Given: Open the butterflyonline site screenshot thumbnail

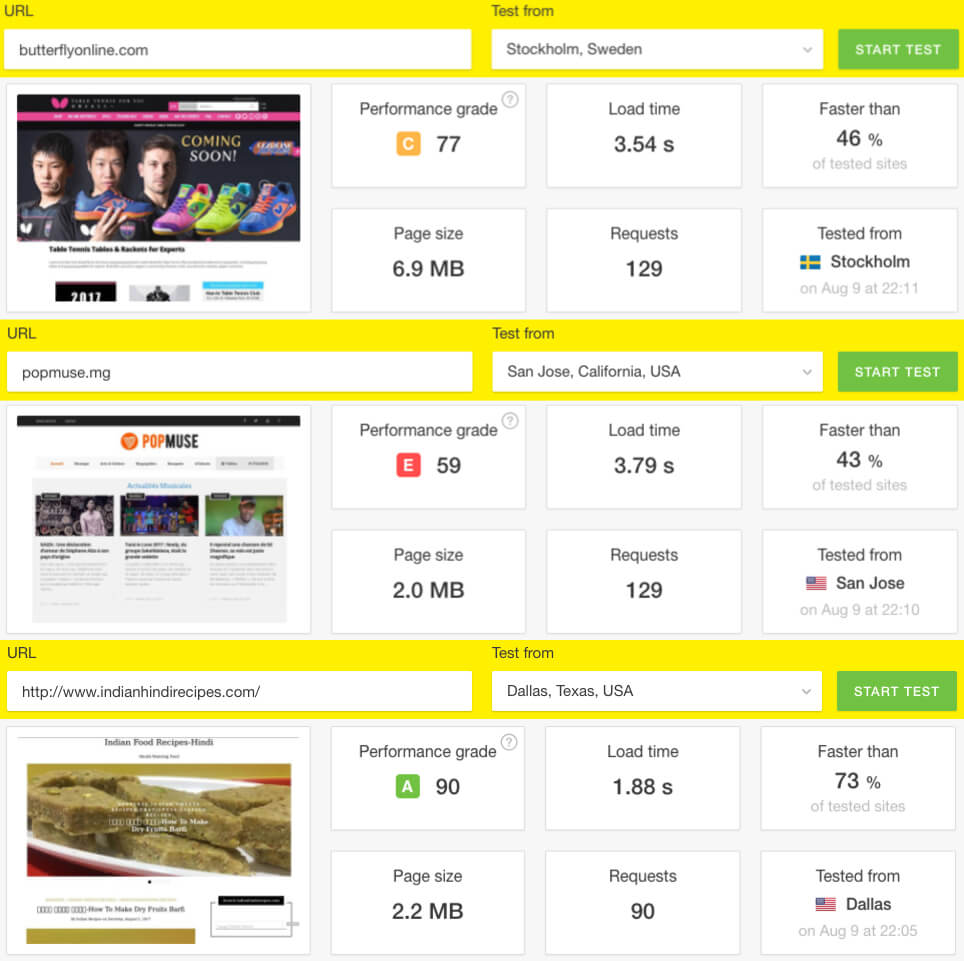Looking at the screenshot, I should pyautogui.click(x=159, y=198).
